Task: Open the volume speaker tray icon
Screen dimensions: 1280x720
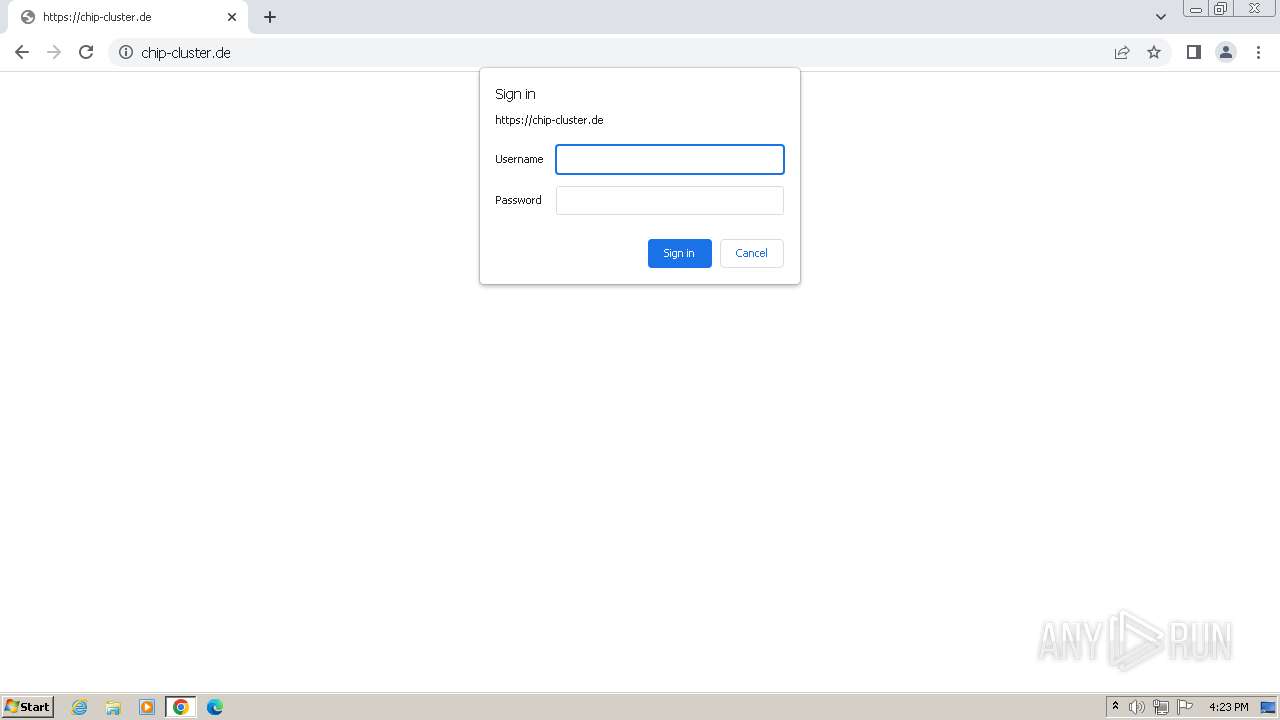Action: 1137,707
